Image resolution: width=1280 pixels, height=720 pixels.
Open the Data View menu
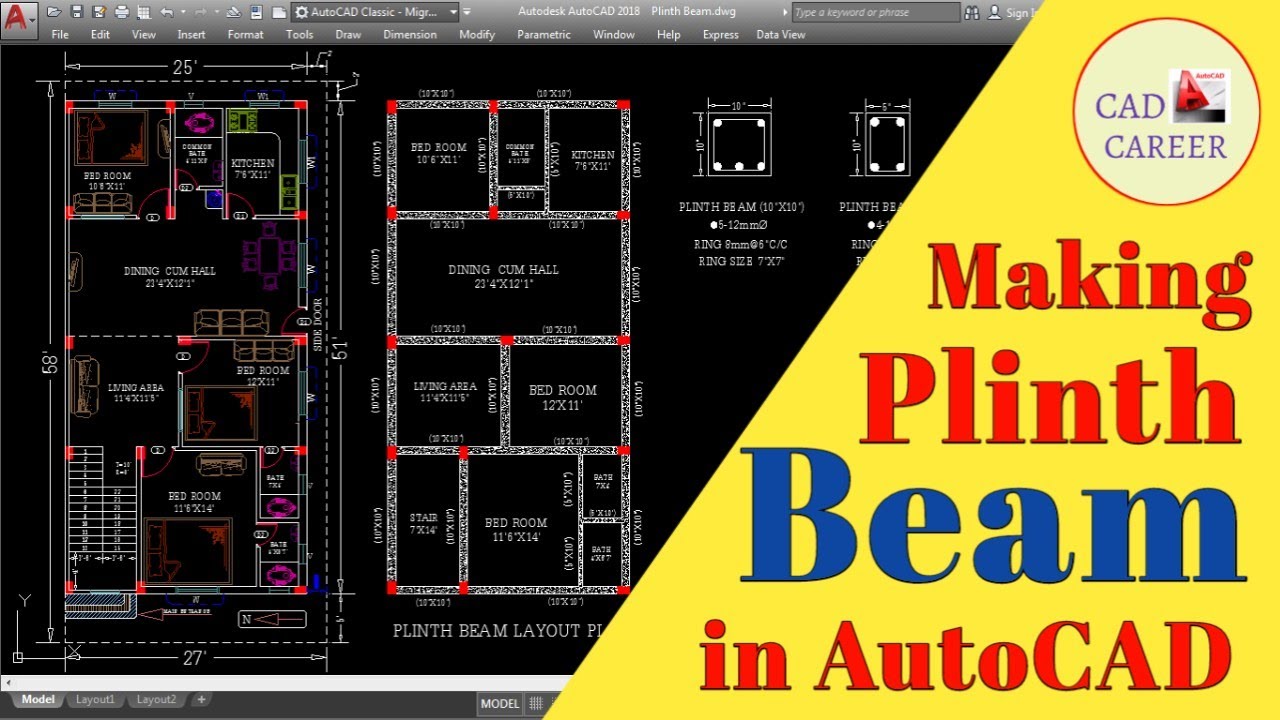point(781,34)
